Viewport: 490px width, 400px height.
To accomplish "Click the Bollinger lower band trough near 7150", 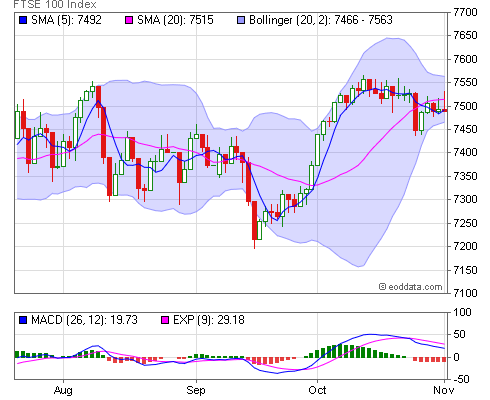I will tap(359, 266).
